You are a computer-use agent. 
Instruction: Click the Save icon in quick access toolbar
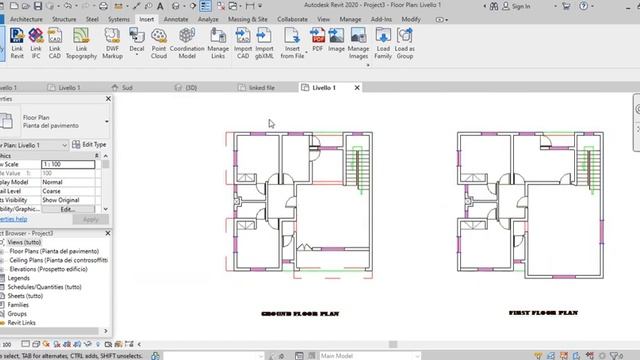(38, 6)
